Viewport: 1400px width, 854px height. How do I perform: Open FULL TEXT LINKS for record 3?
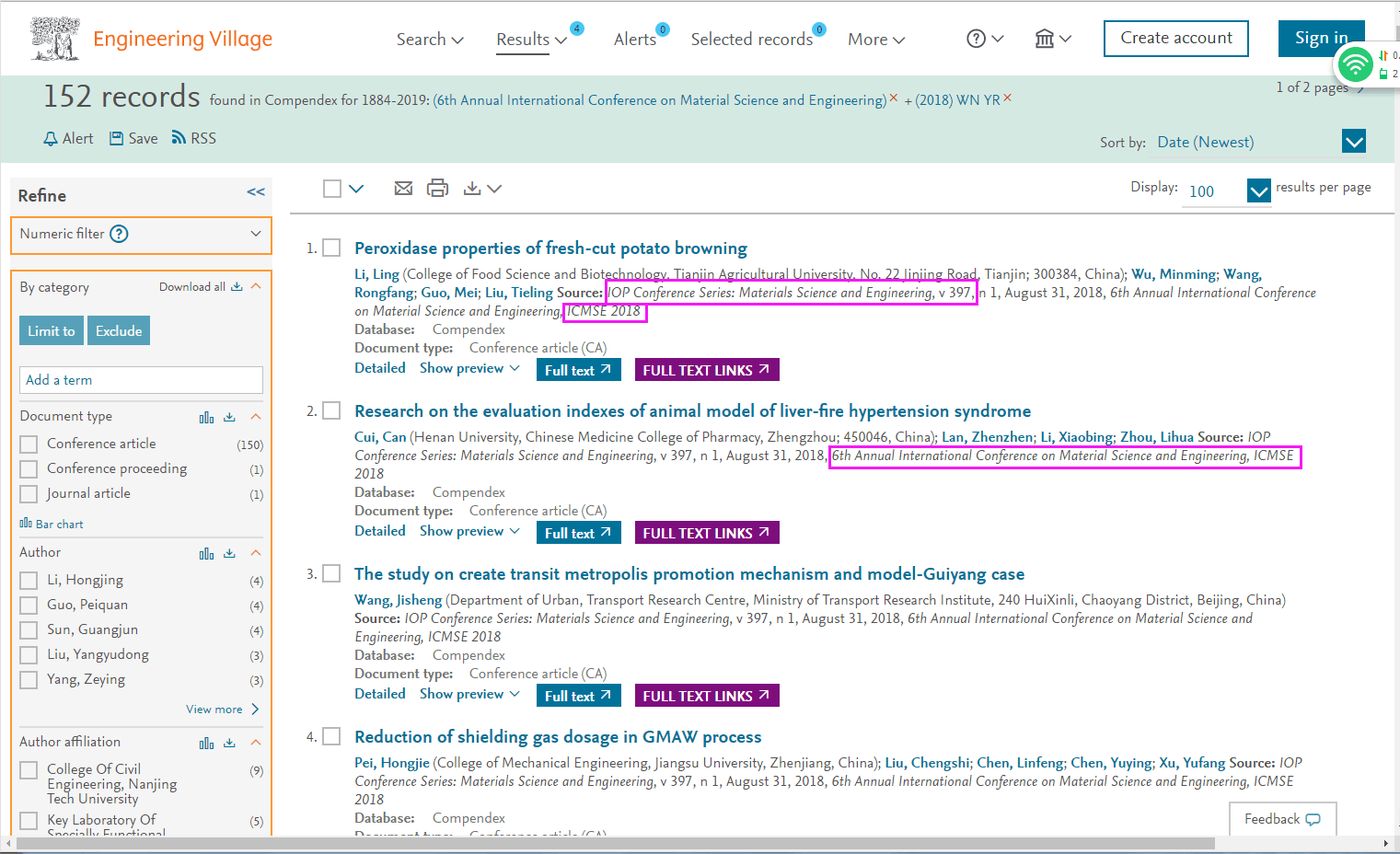[707, 696]
